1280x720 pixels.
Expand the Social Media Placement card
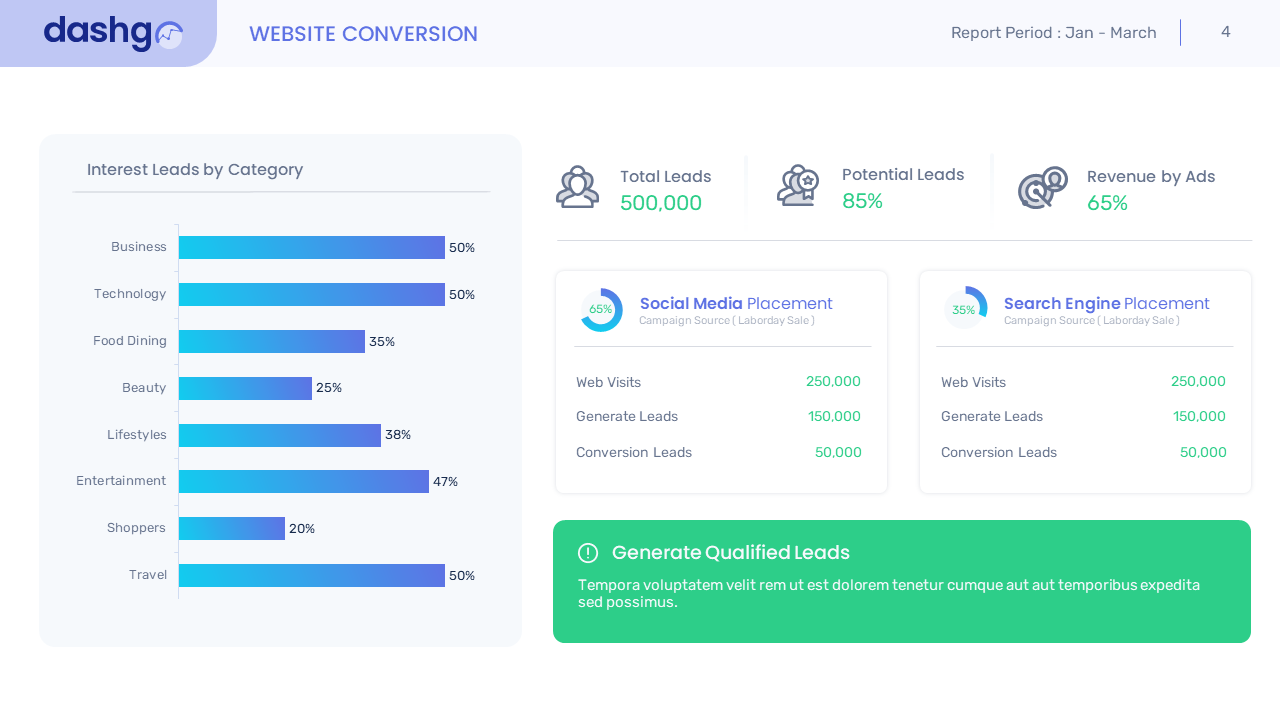[x=721, y=382]
